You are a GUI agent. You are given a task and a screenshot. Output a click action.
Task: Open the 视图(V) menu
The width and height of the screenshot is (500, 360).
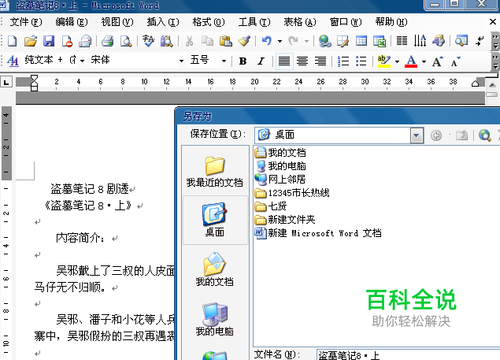tap(117, 22)
